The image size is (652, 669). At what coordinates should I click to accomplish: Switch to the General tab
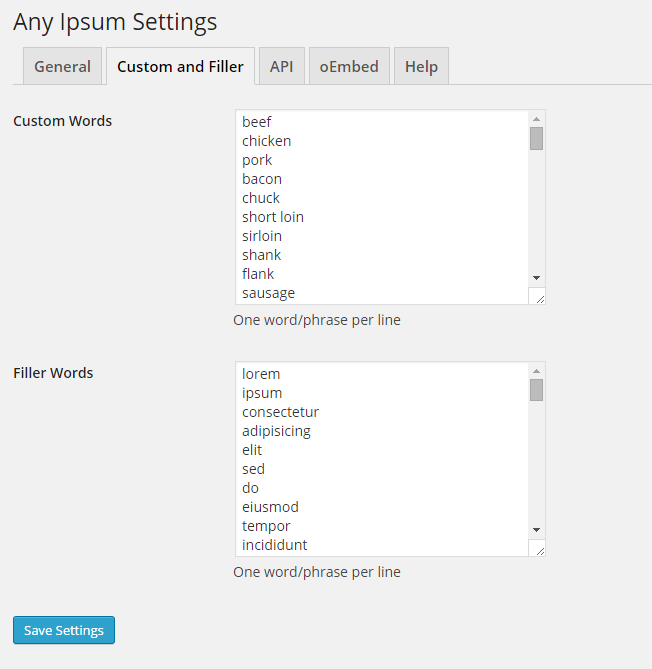(x=62, y=67)
